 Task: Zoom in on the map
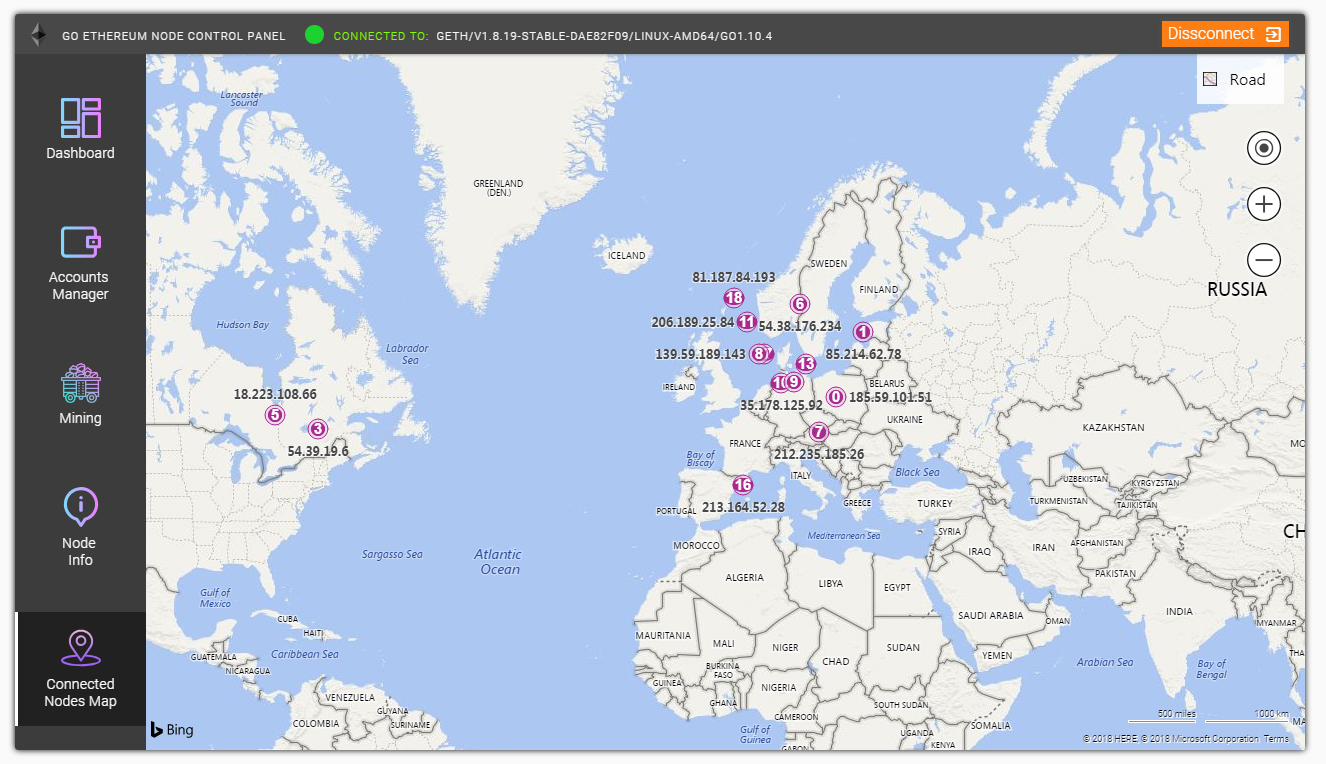point(1264,205)
